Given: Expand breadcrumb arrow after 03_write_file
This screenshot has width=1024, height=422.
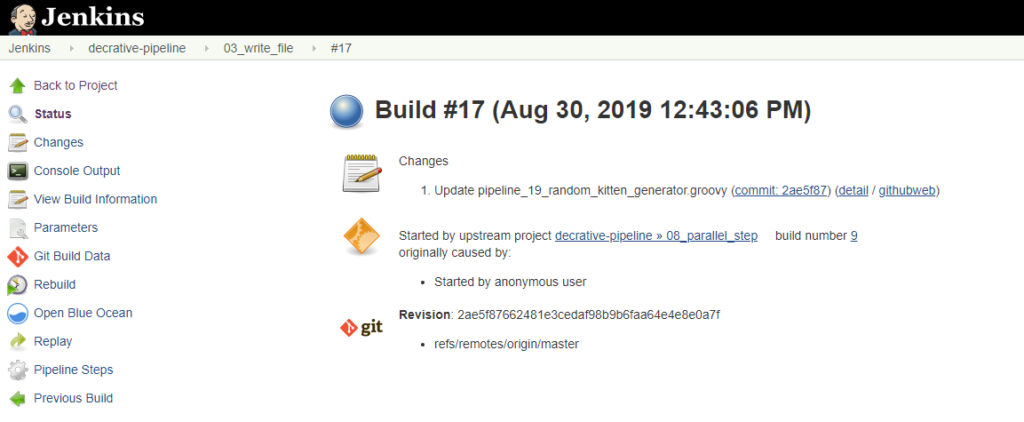Looking at the screenshot, I should pyautogui.click(x=315, y=48).
